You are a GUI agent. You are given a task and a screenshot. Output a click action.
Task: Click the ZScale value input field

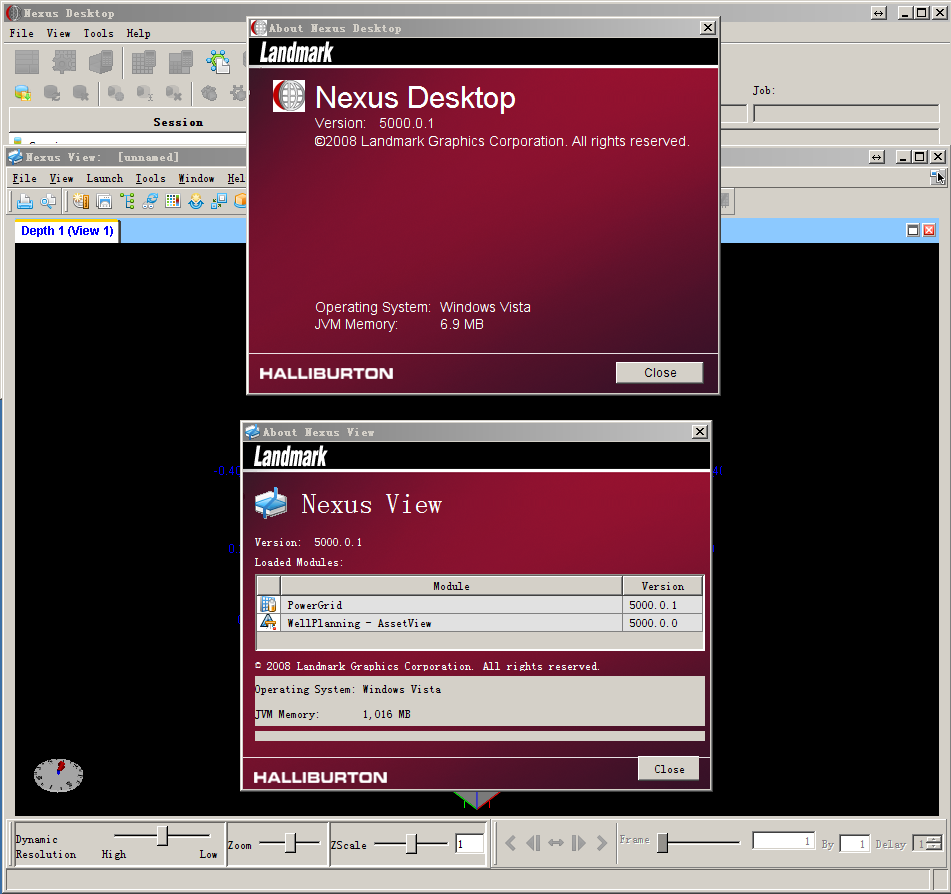coord(469,844)
